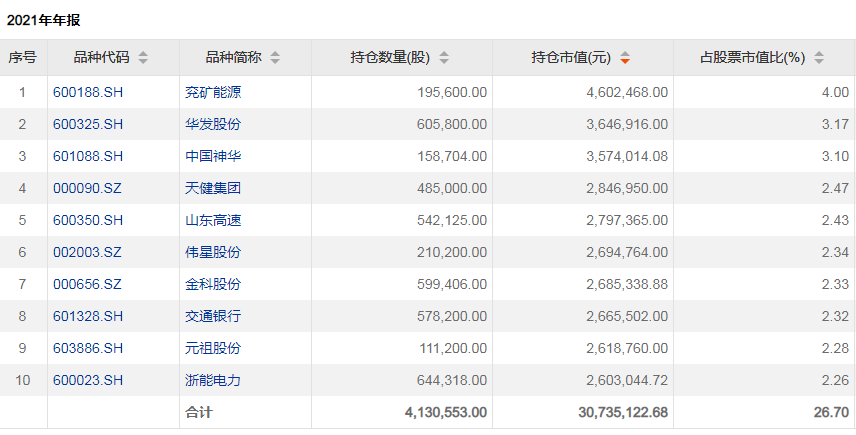The image size is (856, 435).
Task: Sort by 品种代码 column sort icon
Action: (143, 58)
